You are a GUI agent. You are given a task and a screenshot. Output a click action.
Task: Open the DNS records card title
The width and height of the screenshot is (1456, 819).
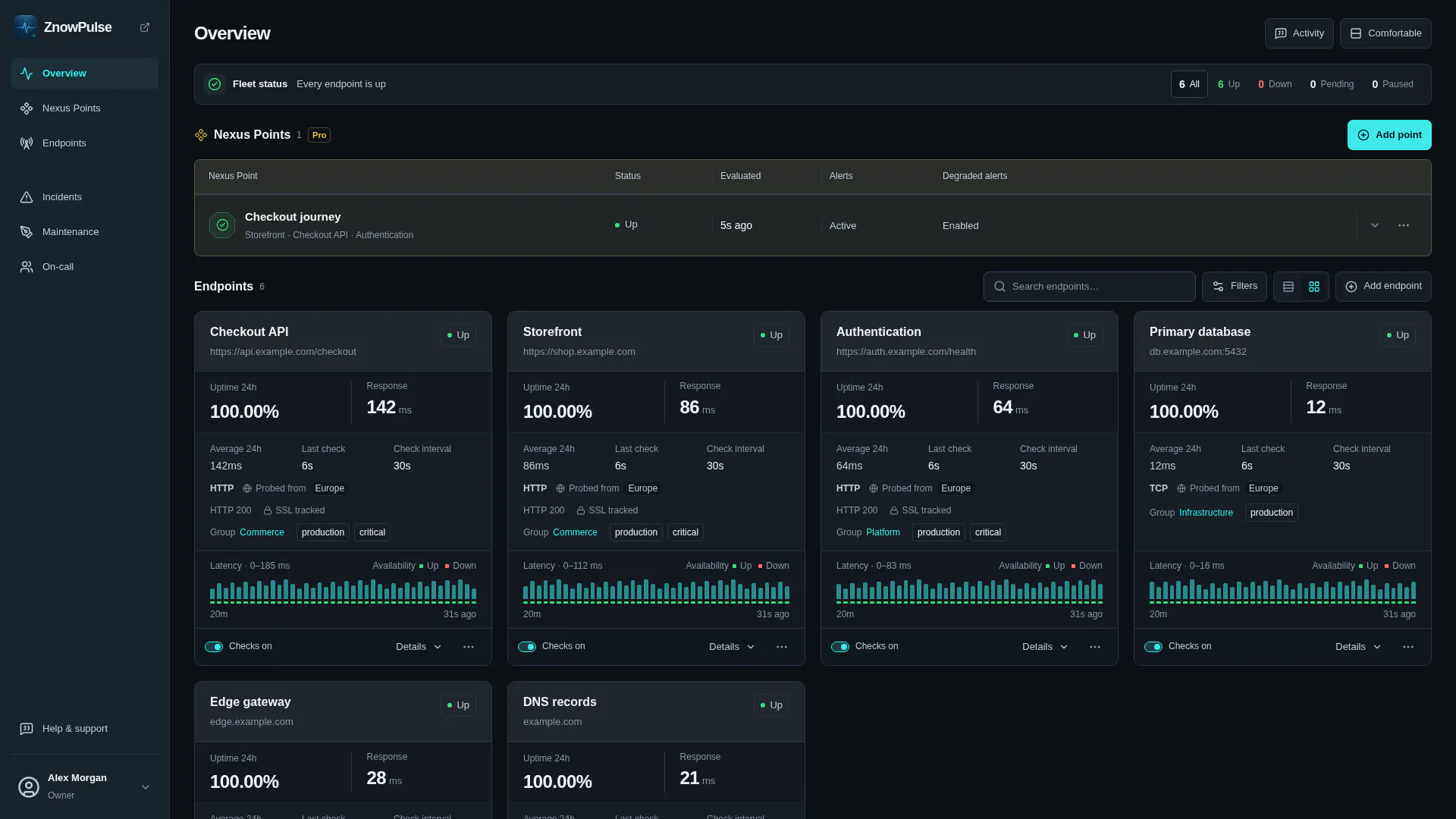tap(560, 702)
